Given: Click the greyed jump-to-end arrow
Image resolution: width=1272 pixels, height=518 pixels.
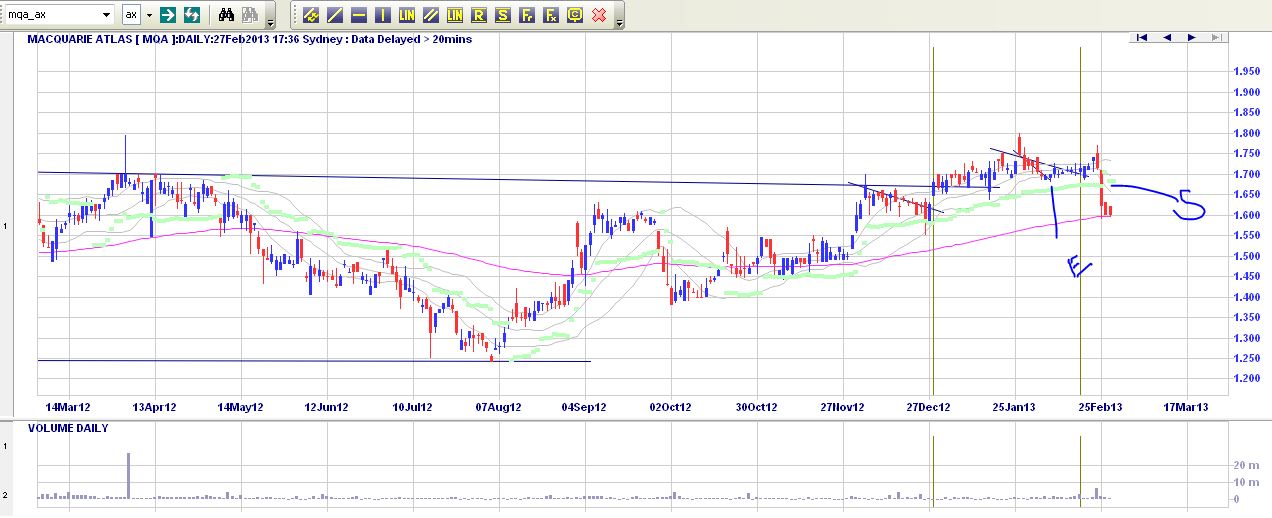Looking at the screenshot, I should (x=1215, y=38).
